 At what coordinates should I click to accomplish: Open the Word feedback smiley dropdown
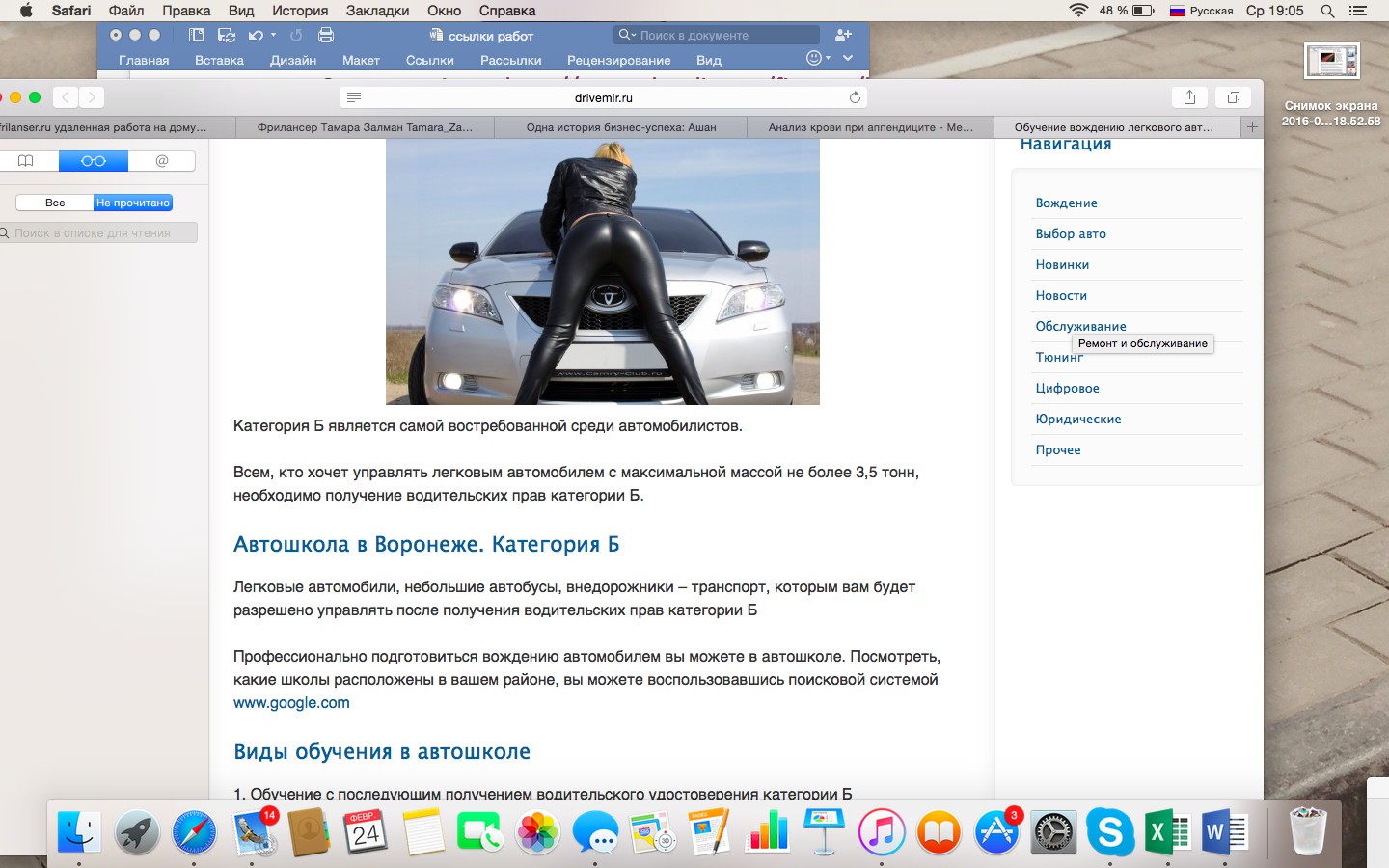pos(818,58)
